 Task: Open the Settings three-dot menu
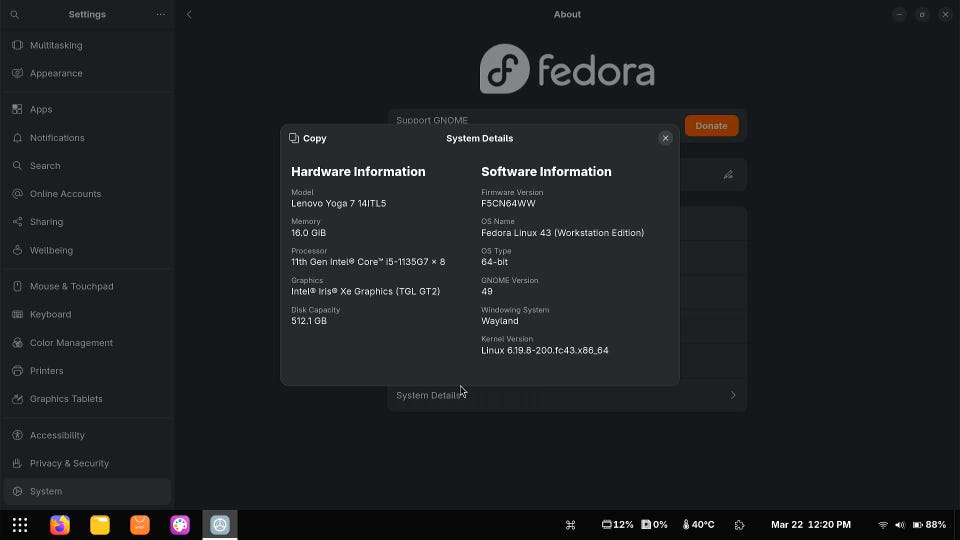(160, 14)
